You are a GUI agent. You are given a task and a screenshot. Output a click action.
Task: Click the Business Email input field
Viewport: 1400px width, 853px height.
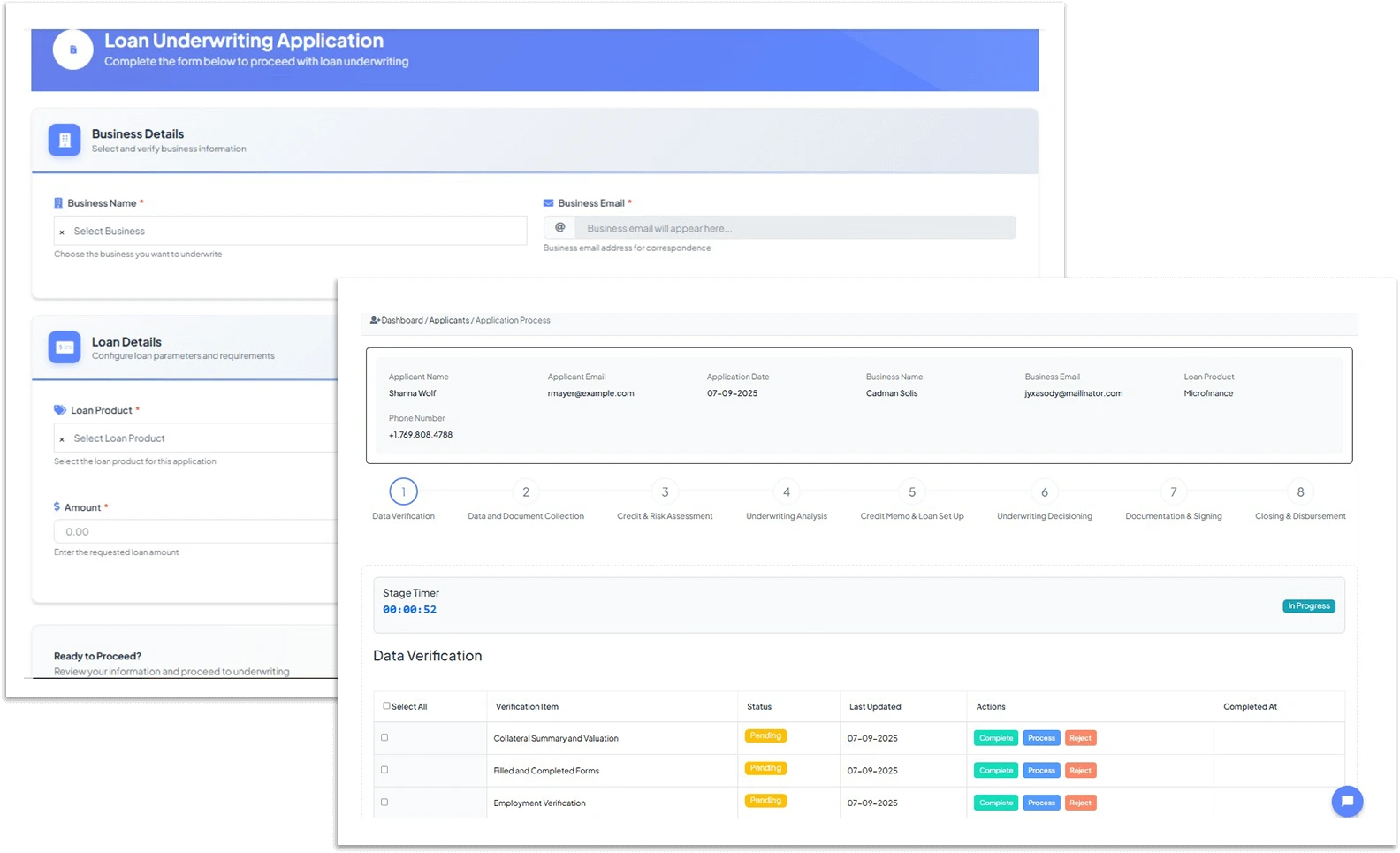795,228
